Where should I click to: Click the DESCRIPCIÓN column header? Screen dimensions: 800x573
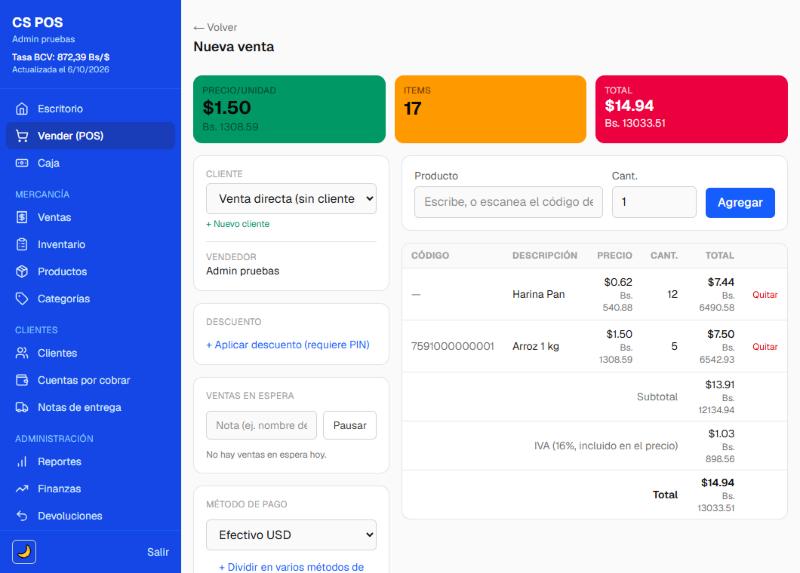click(x=544, y=256)
